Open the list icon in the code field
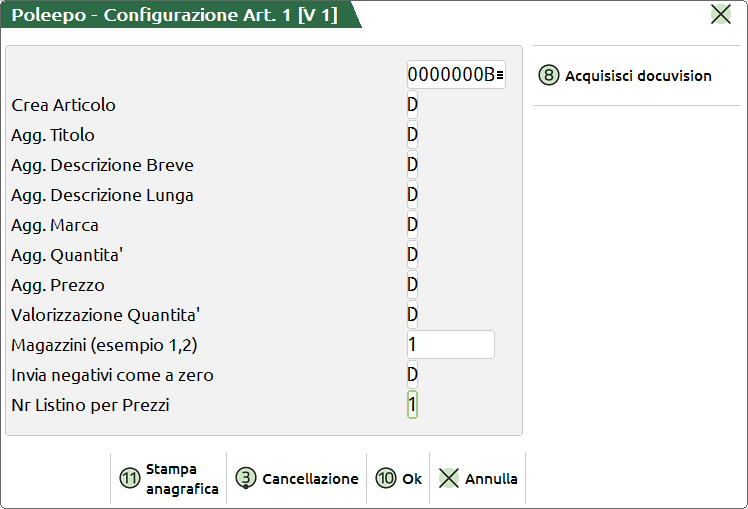The width and height of the screenshot is (748, 509). tap(500, 75)
